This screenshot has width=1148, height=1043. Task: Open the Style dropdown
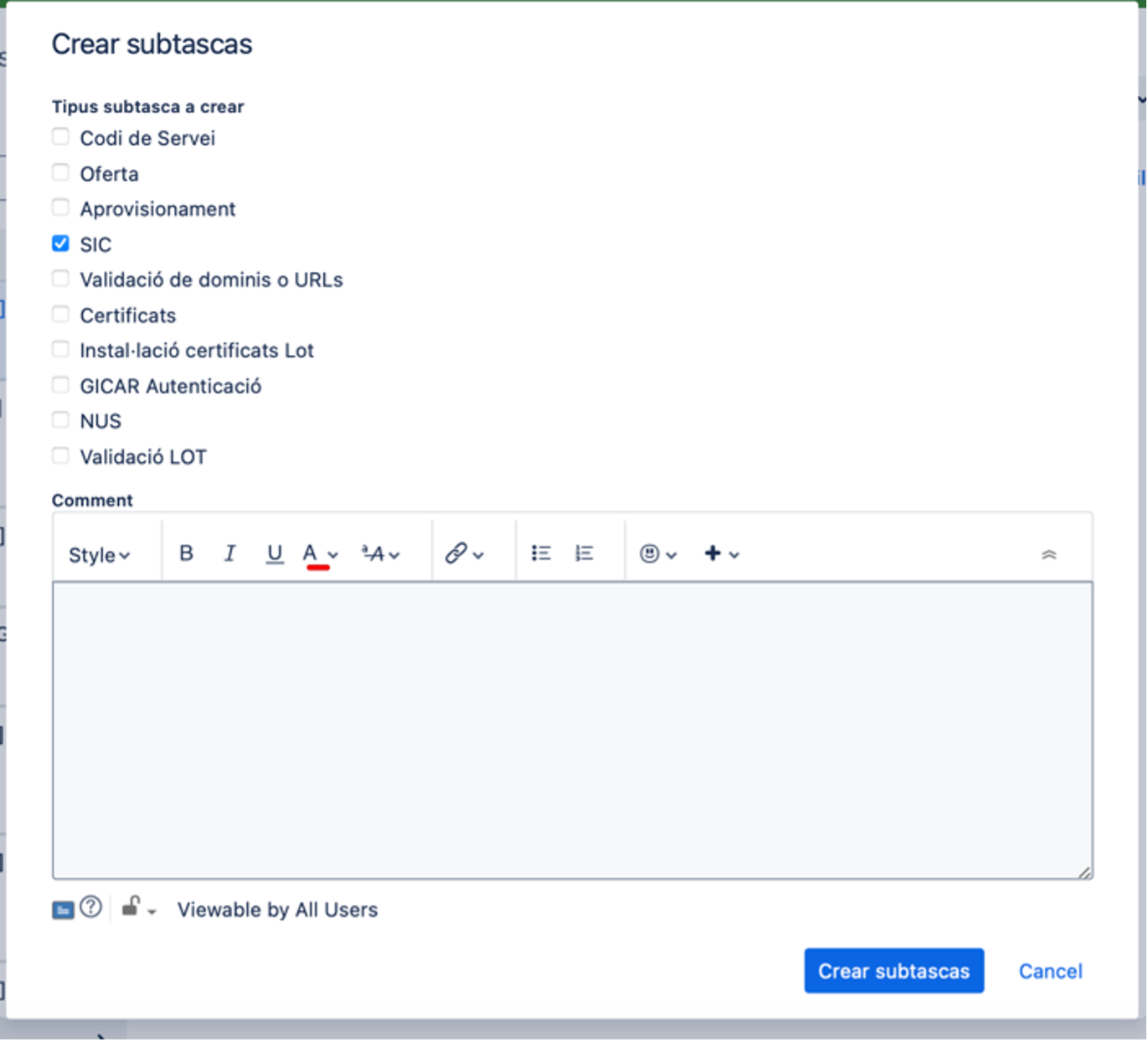(x=99, y=555)
